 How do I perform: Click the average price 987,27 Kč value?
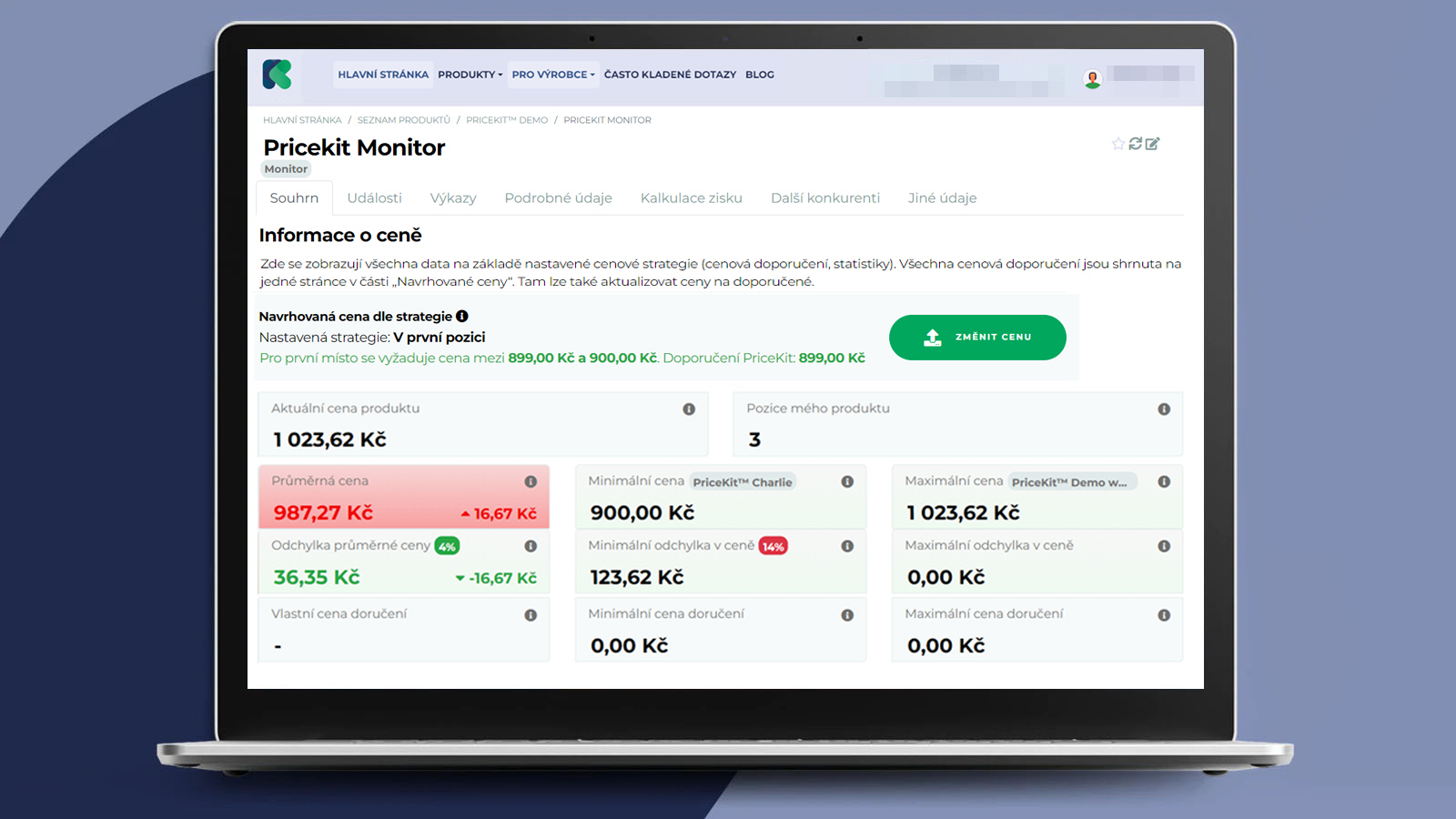[x=323, y=513]
